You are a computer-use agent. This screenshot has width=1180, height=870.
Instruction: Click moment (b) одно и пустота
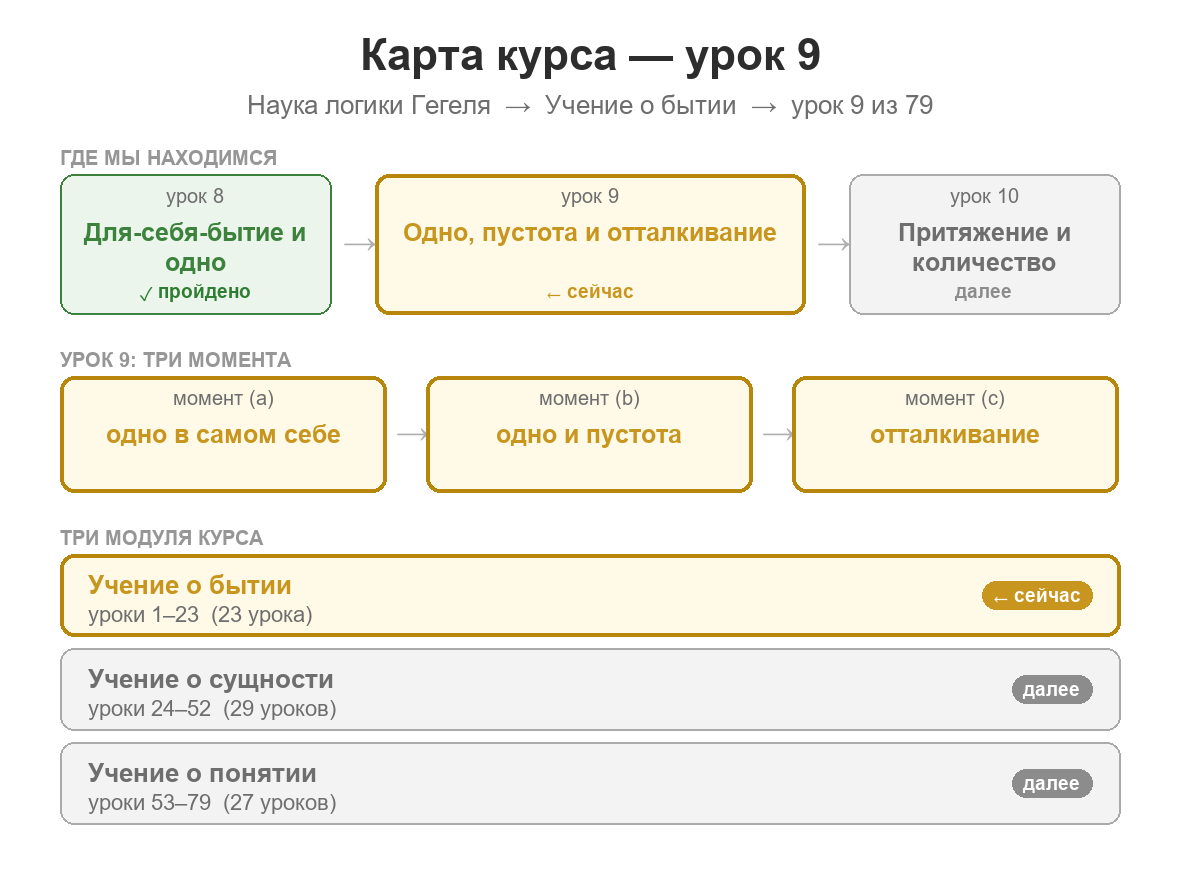(x=589, y=434)
